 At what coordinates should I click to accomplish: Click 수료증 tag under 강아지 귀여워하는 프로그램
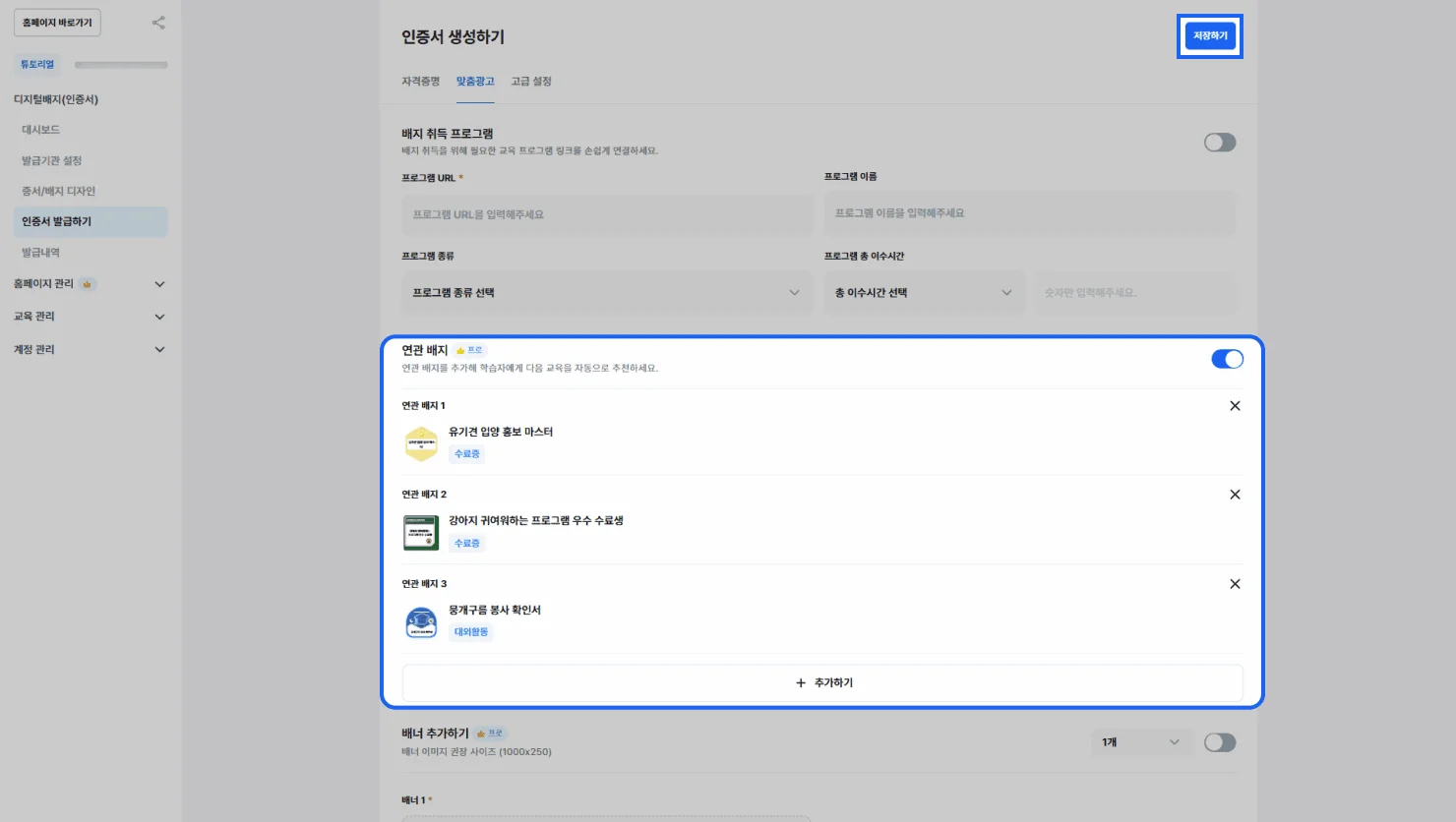tap(467, 544)
